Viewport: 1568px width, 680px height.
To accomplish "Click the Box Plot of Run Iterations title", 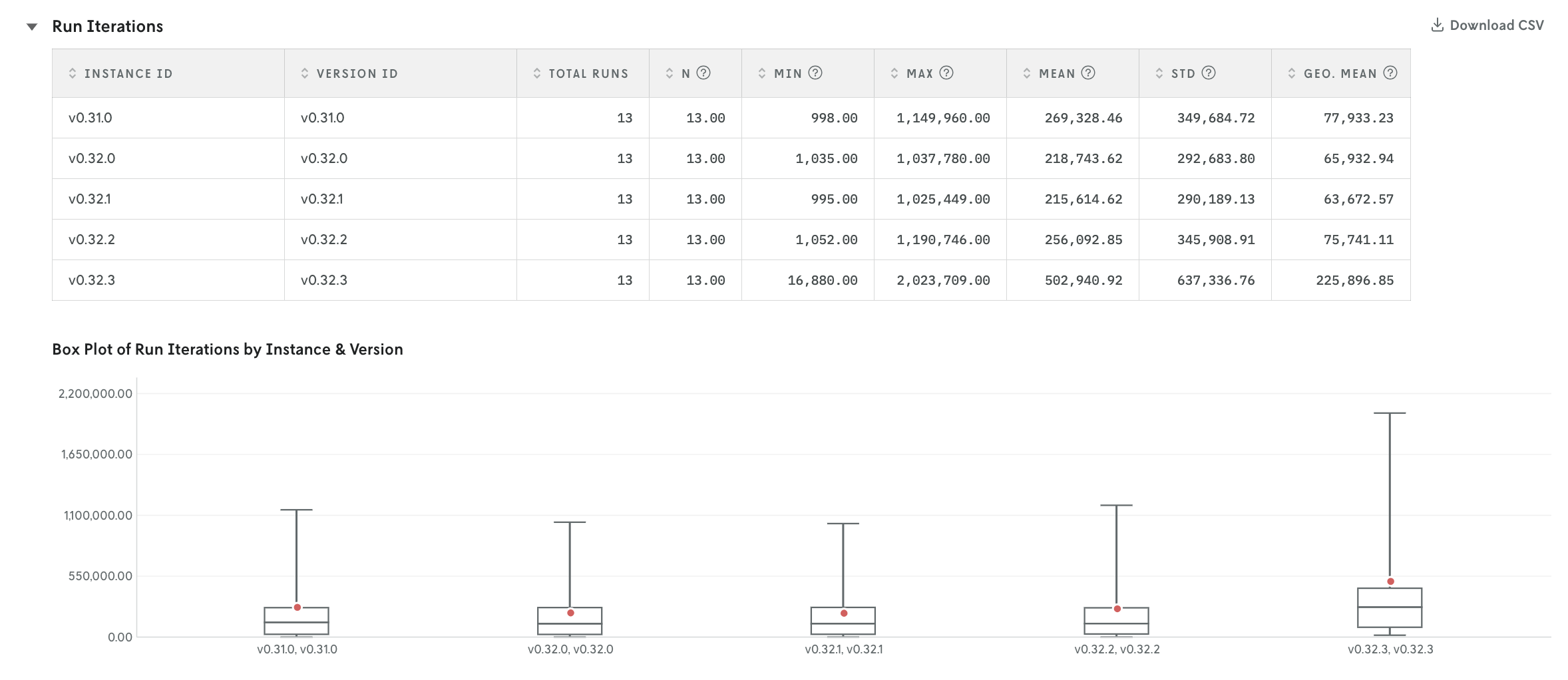I will (228, 349).
